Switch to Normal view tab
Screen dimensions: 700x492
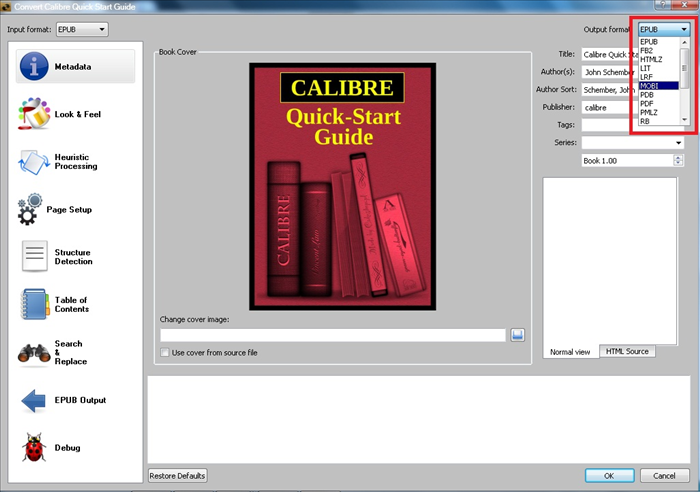click(x=570, y=352)
